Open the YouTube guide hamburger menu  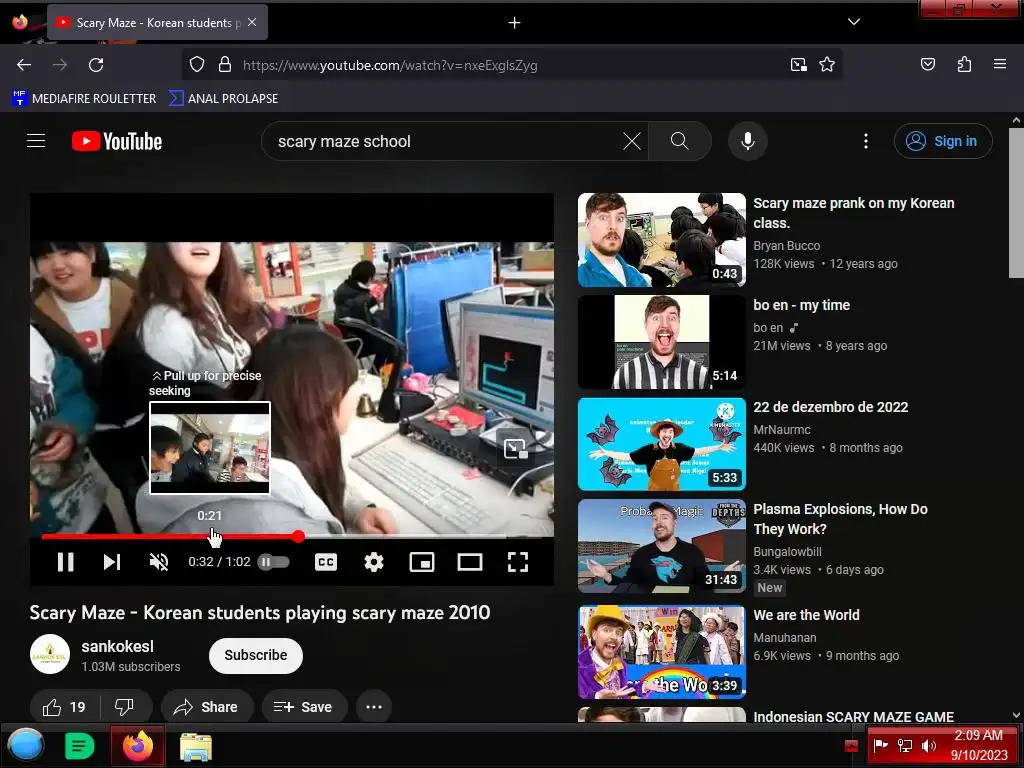click(36, 141)
